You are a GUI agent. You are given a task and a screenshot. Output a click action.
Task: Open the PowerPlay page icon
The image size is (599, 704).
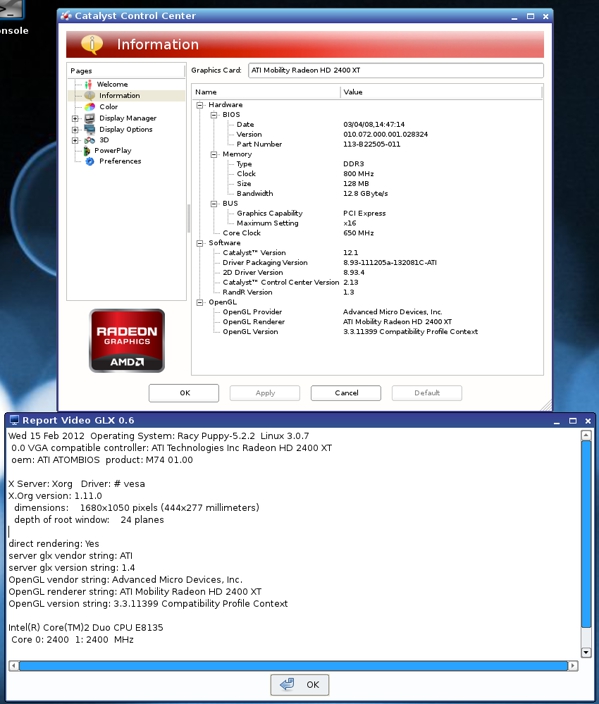87,150
